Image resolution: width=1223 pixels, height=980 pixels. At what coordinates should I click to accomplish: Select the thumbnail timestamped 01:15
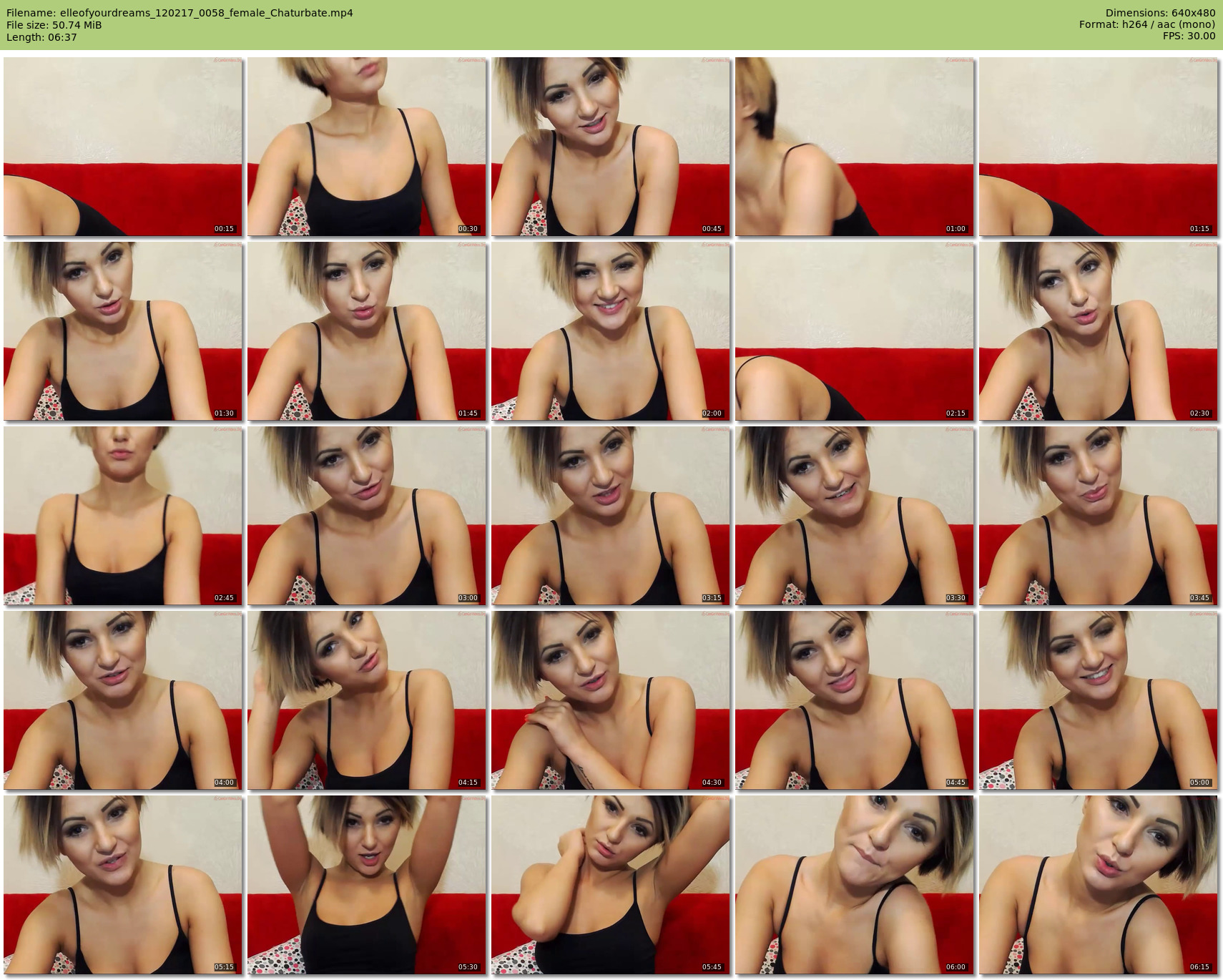click(1099, 147)
